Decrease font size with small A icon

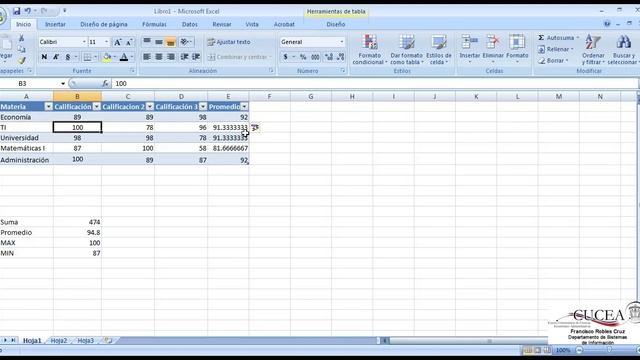(129, 42)
